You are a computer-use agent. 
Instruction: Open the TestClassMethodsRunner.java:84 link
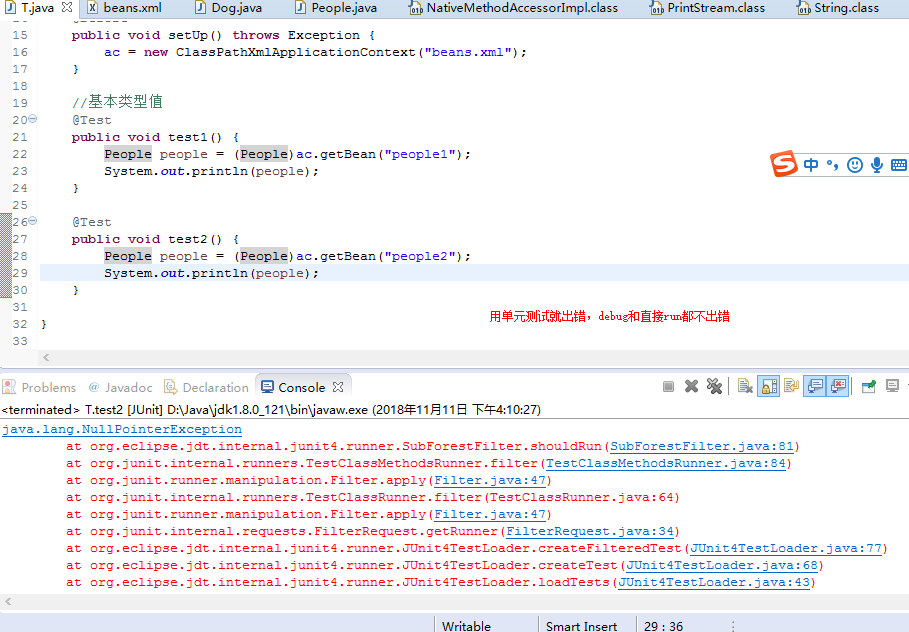click(666, 463)
